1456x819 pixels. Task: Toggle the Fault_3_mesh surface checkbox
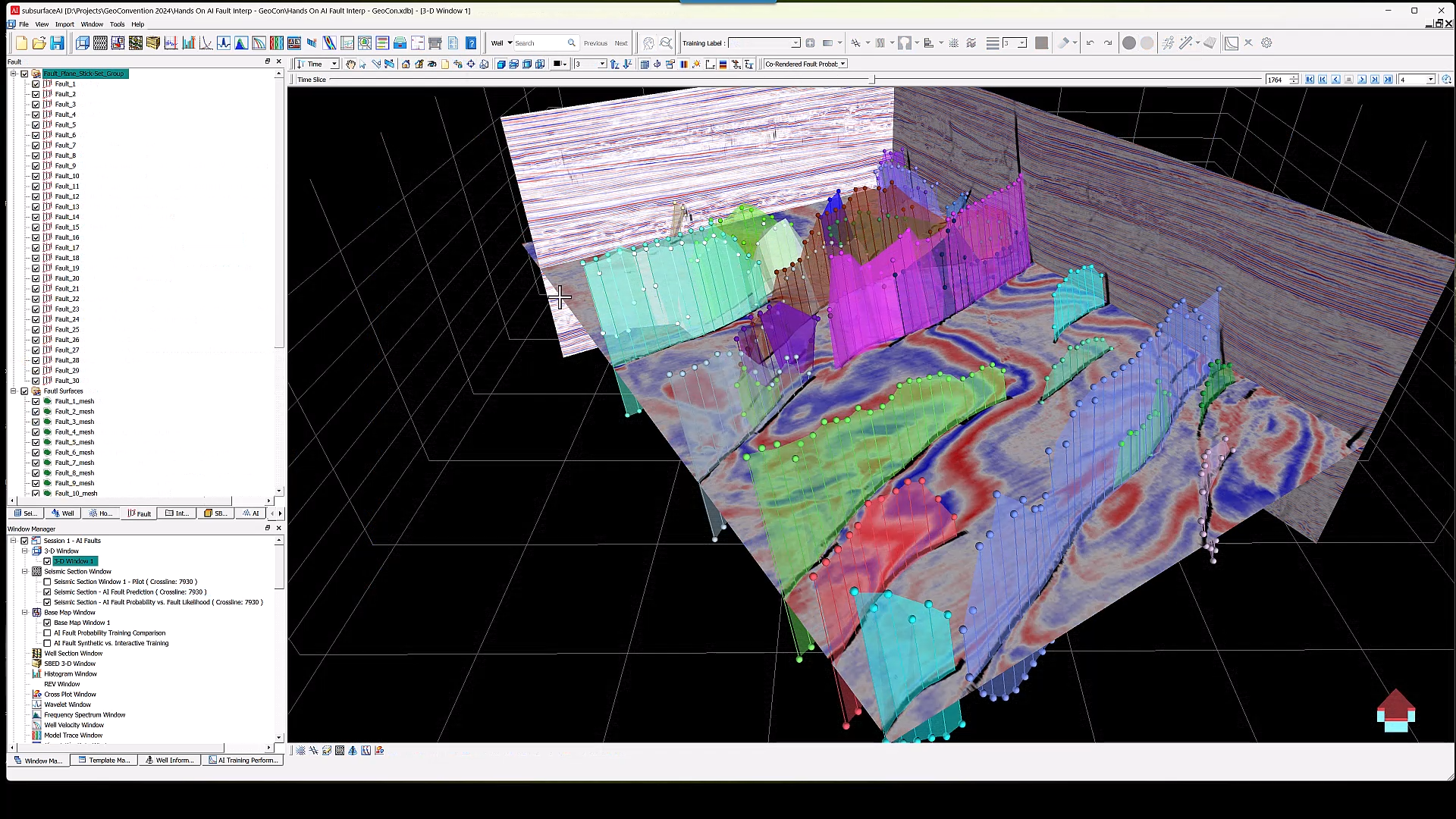(x=36, y=422)
